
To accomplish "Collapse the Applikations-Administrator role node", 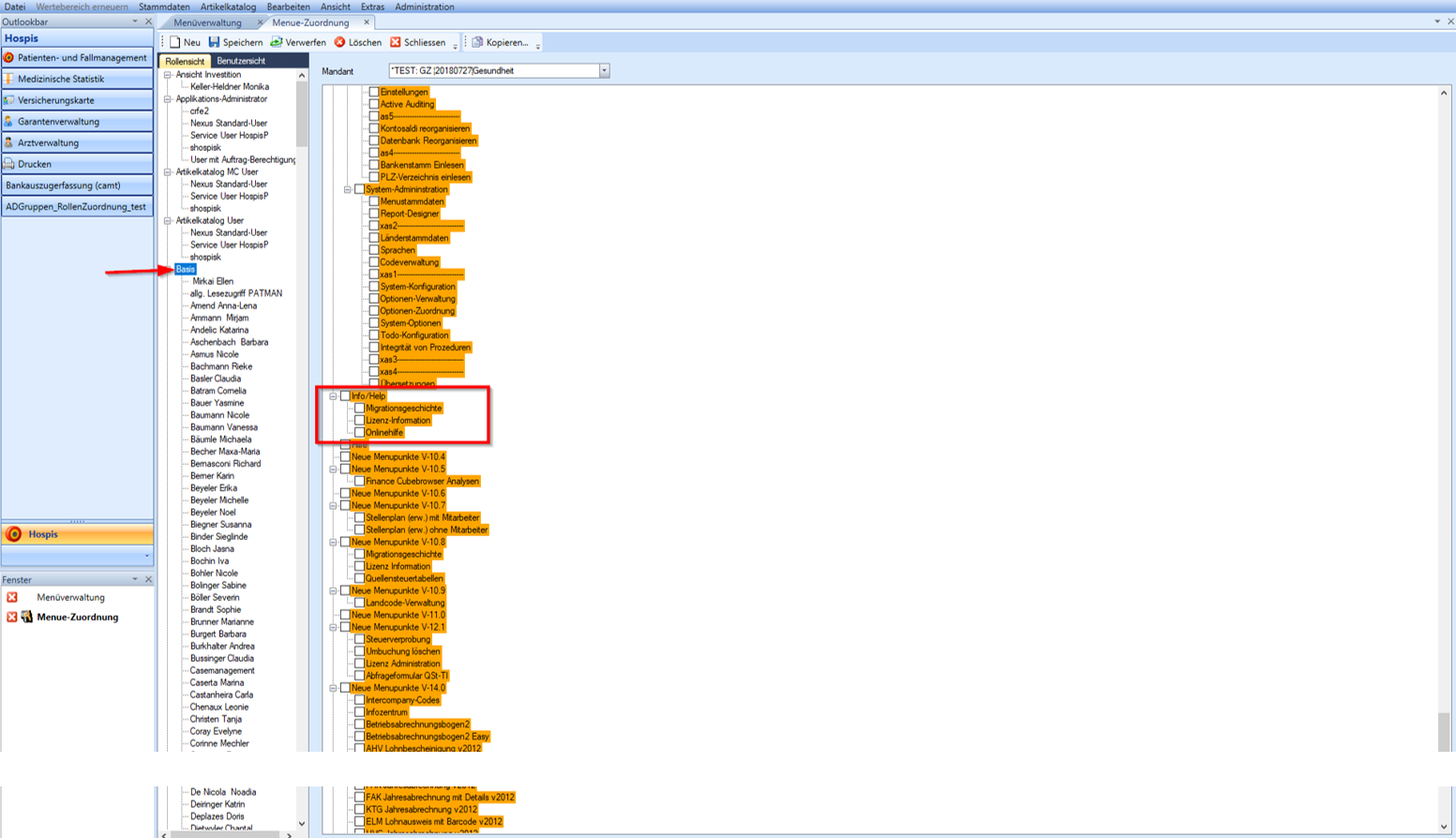I will [x=168, y=99].
